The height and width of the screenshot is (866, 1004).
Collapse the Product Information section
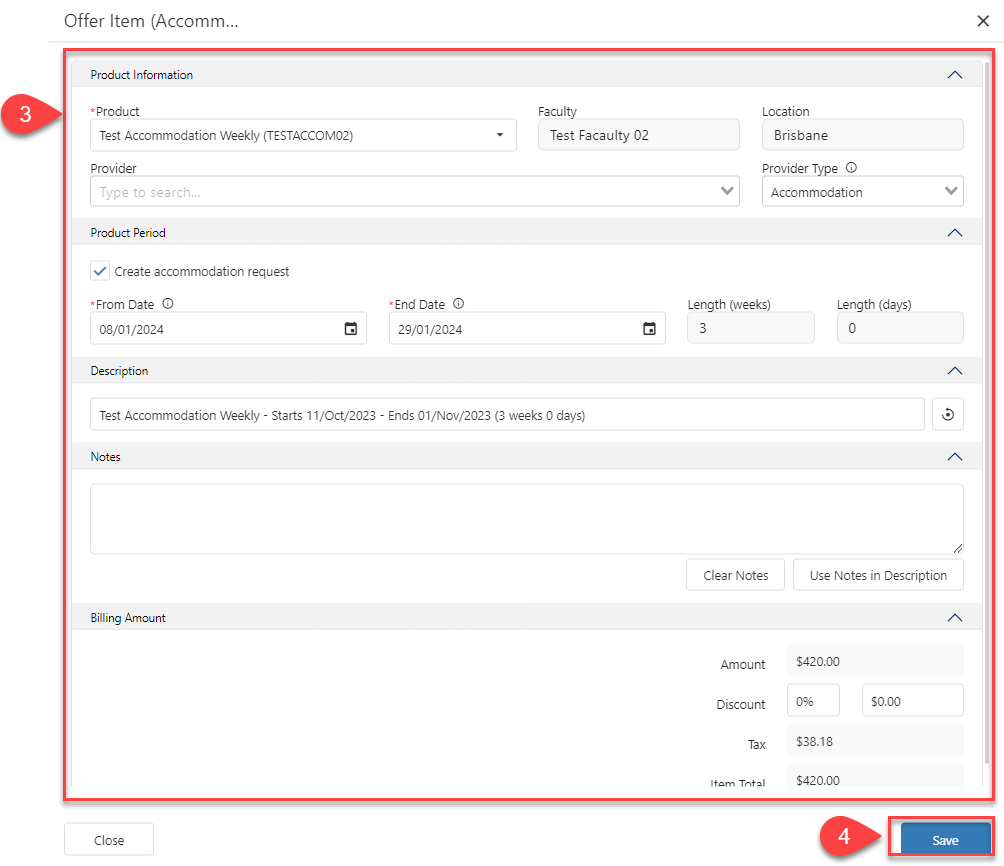(x=954, y=75)
